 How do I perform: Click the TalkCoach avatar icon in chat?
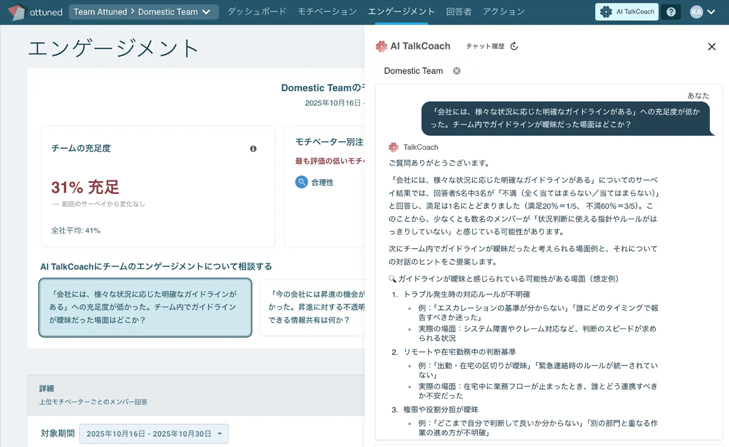click(394, 147)
